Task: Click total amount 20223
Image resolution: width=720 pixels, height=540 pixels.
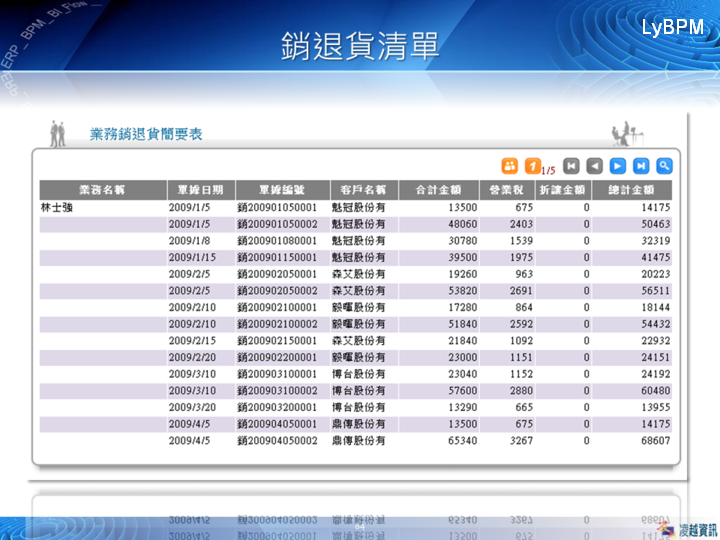Action: click(x=656, y=274)
